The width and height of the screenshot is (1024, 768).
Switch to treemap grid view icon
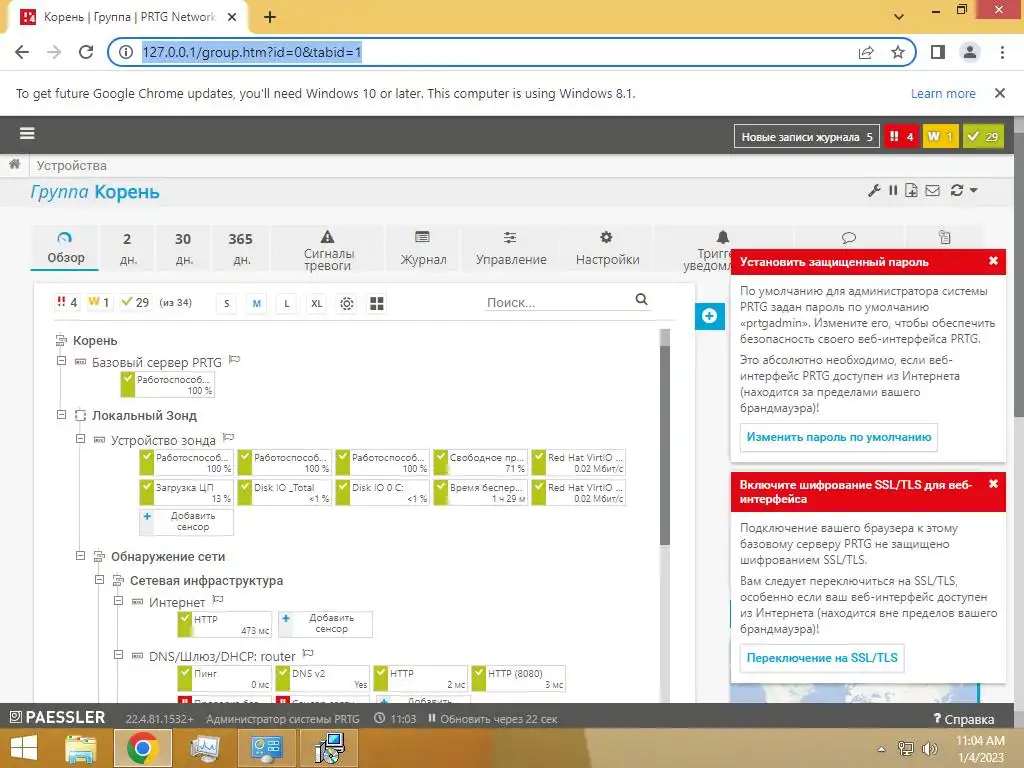pyautogui.click(x=377, y=303)
